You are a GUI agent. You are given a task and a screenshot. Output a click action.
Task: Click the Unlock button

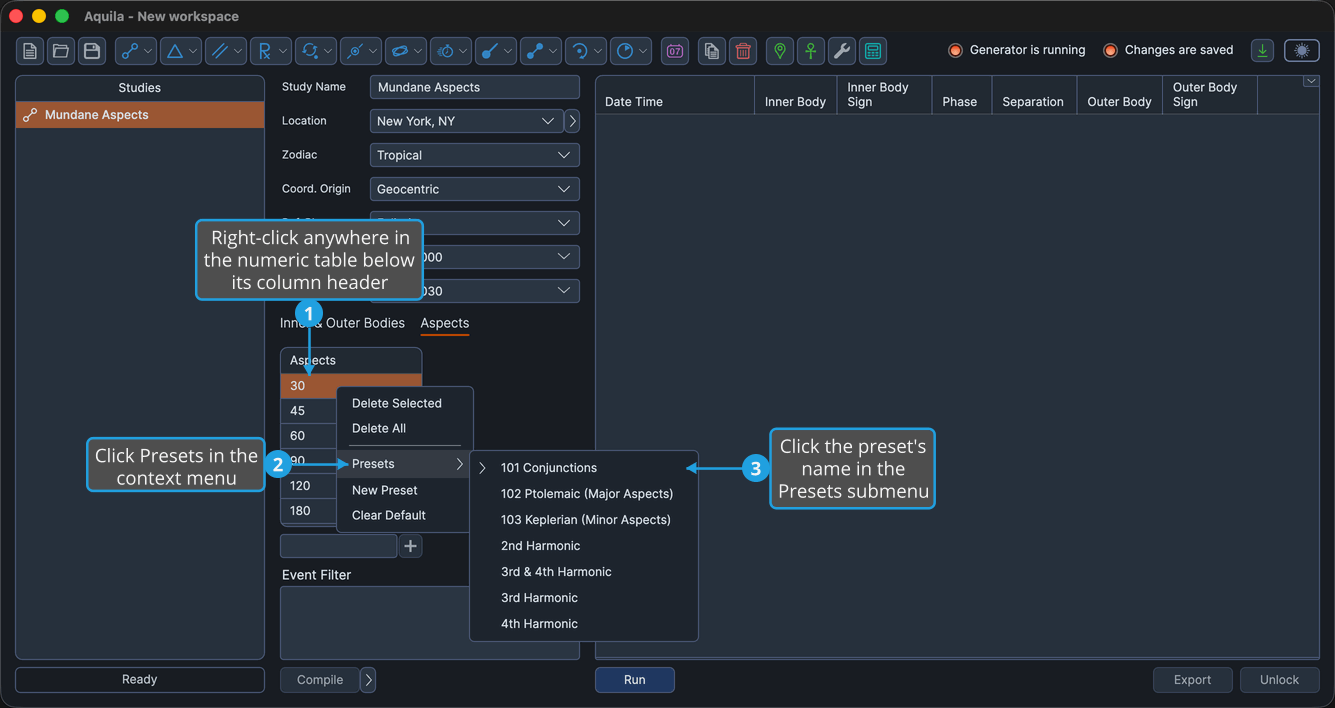(x=1279, y=680)
